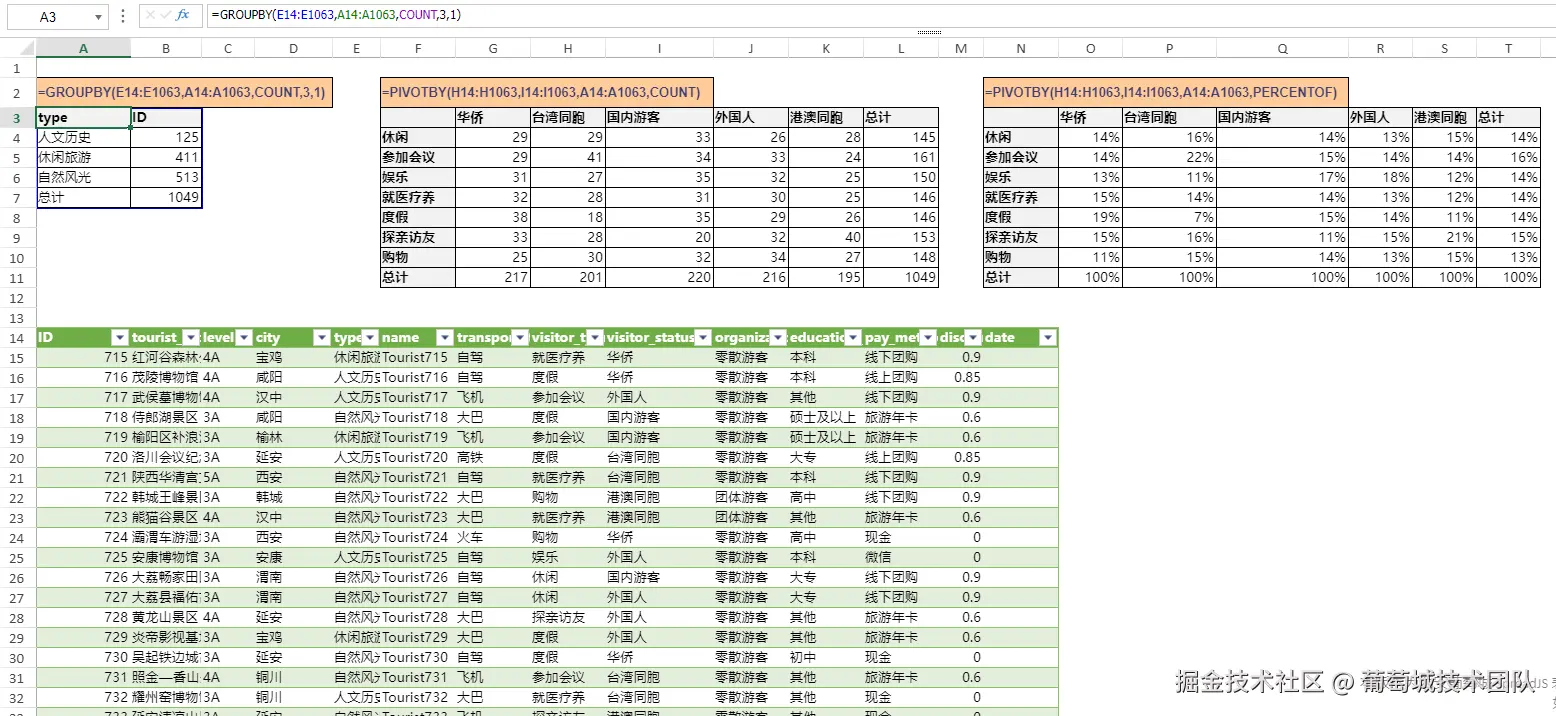Select the '探亲访友' row label in percent pivot
Screen dimensions: 1556x716
(x=1020, y=238)
